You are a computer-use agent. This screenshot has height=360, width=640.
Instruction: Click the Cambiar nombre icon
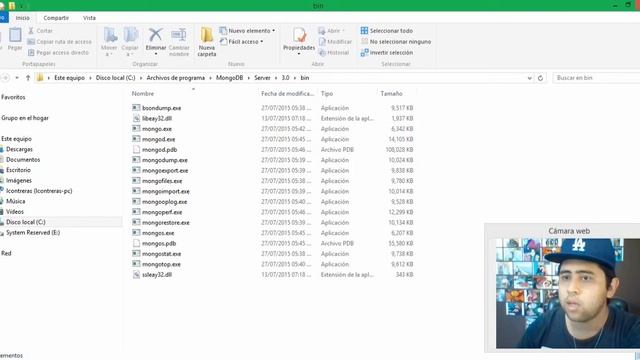pos(179,35)
